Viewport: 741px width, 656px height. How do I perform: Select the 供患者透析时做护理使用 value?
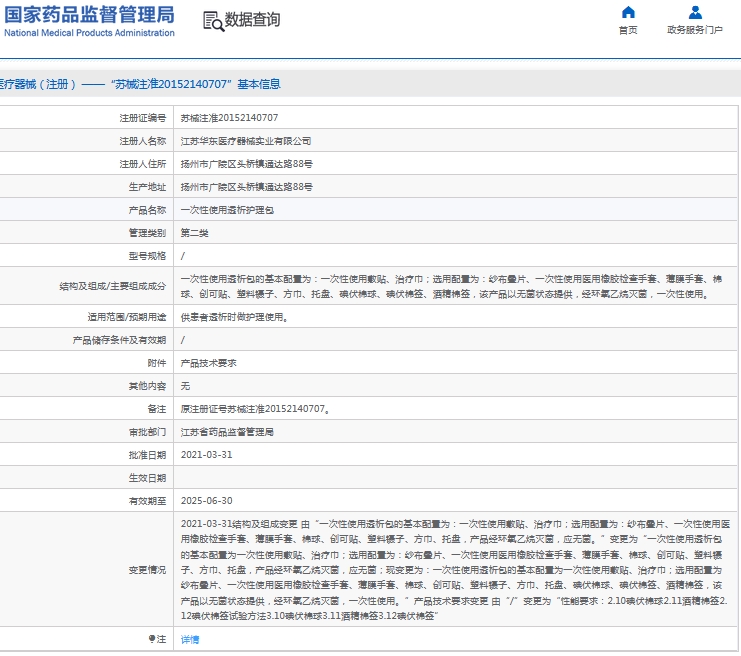click(234, 317)
